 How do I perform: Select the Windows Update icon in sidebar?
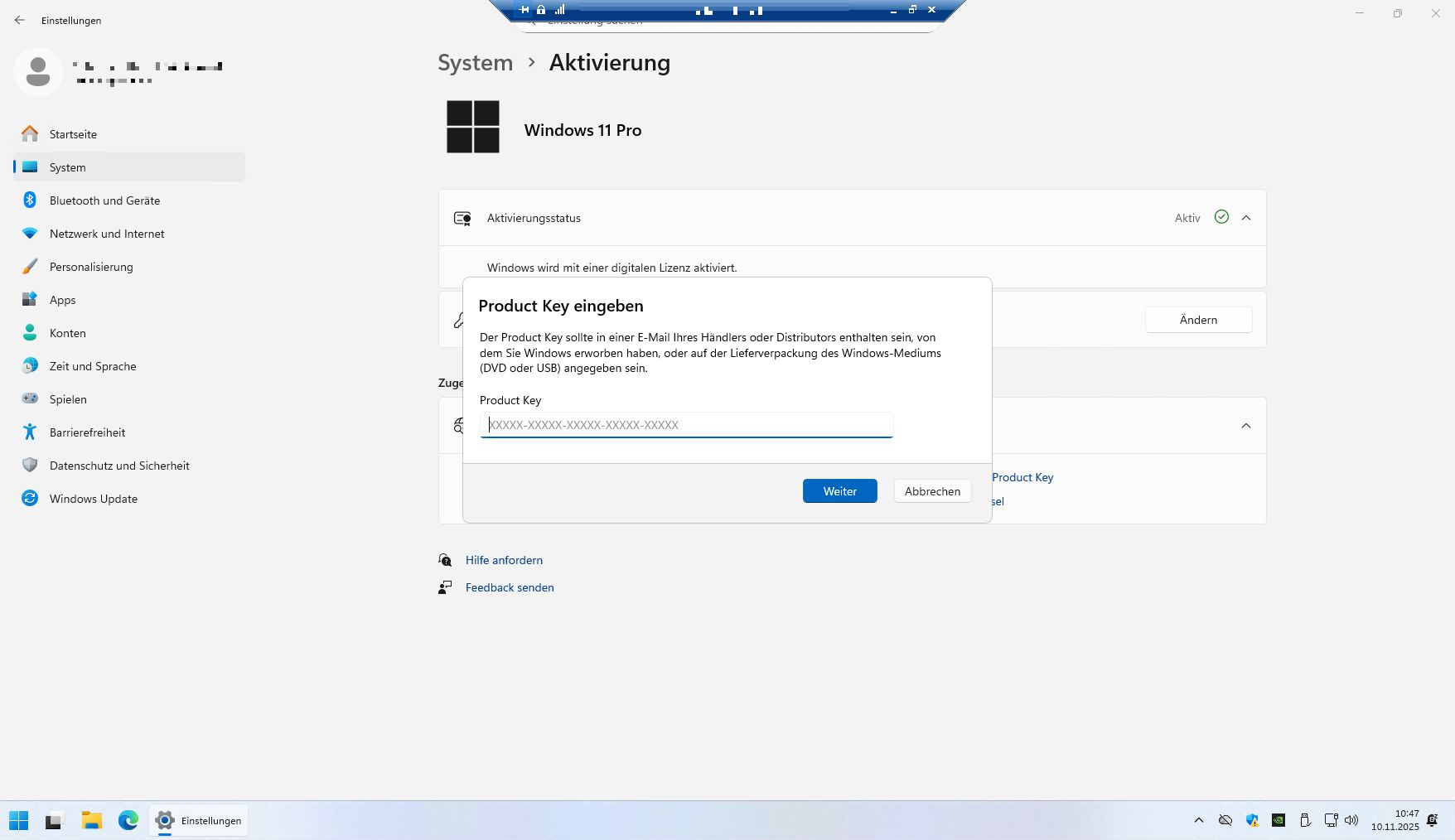(30, 499)
